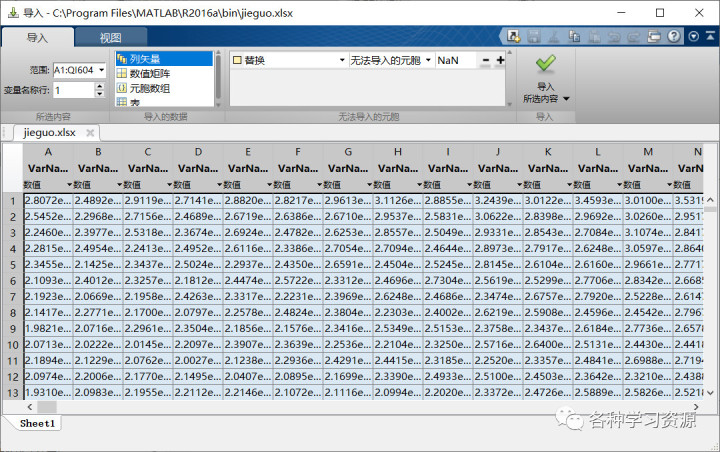Image resolution: width=720 pixels, height=452 pixels.
Task: Click the NaN replacement value field
Action: pos(455,60)
